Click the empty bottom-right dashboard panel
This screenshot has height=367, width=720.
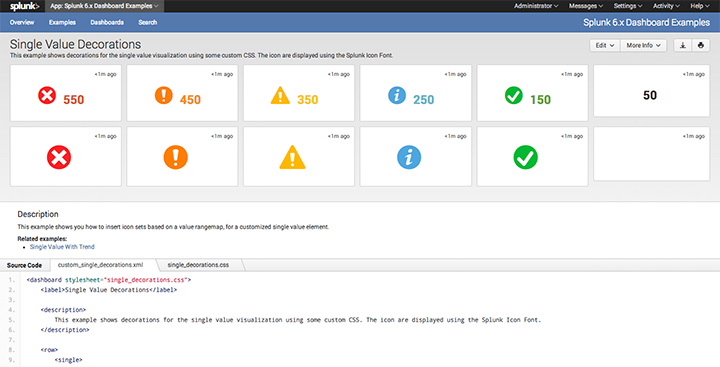coord(652,154)
